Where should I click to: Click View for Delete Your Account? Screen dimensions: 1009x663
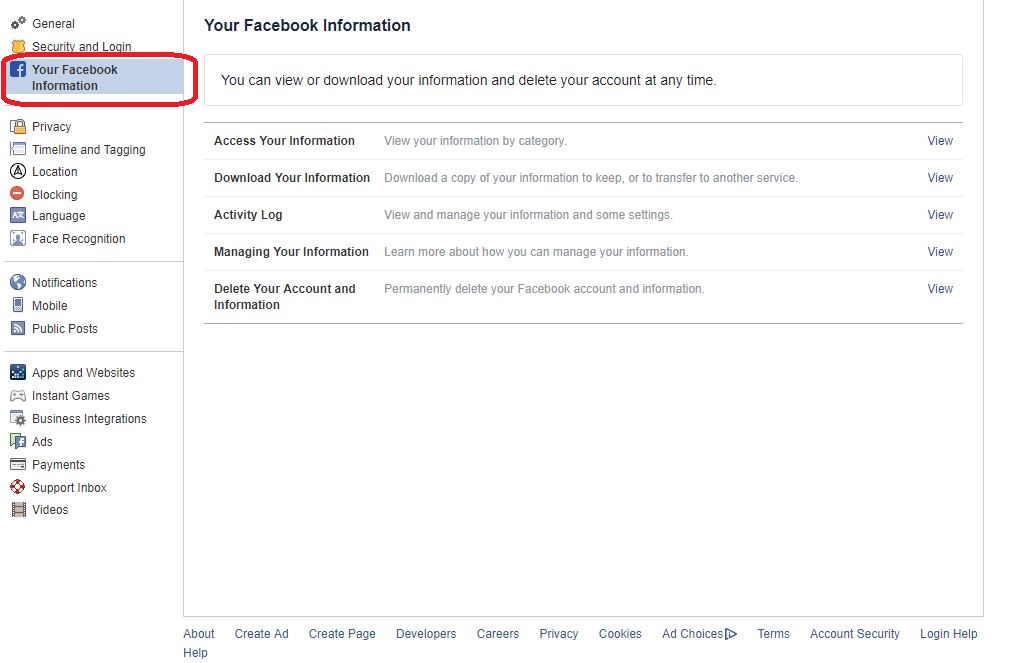point(939,289)
